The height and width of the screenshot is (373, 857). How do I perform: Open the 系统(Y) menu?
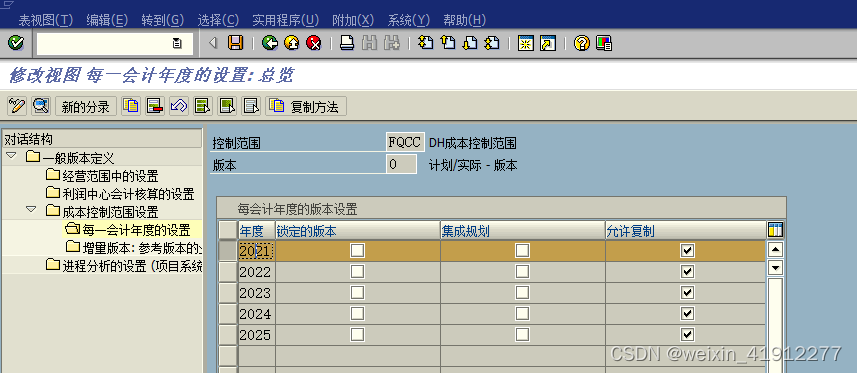(x=409, y=20)
